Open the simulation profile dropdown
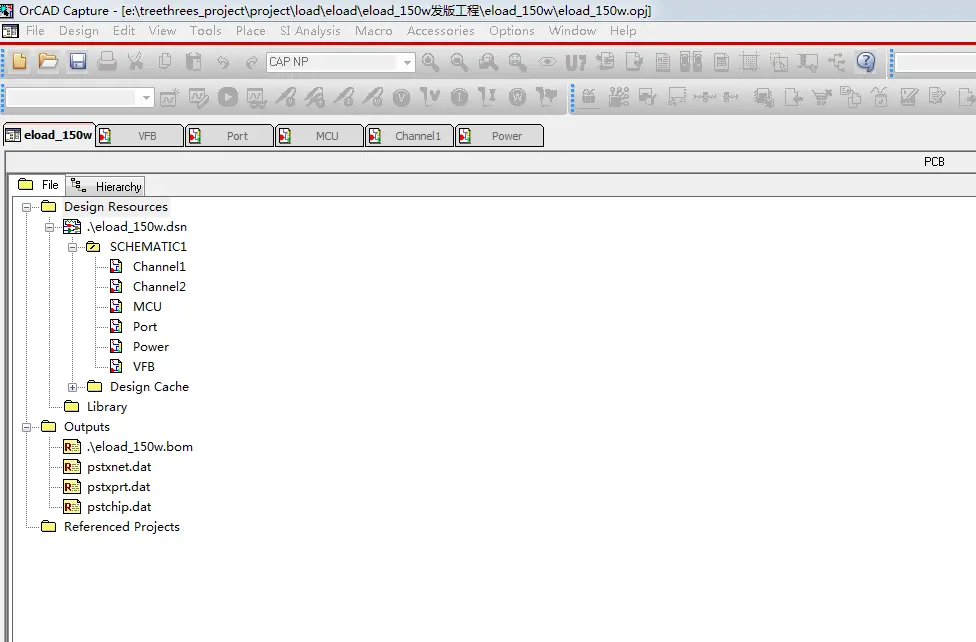Image resolution: width=976 pixels, height=642 pixels. 146,98
